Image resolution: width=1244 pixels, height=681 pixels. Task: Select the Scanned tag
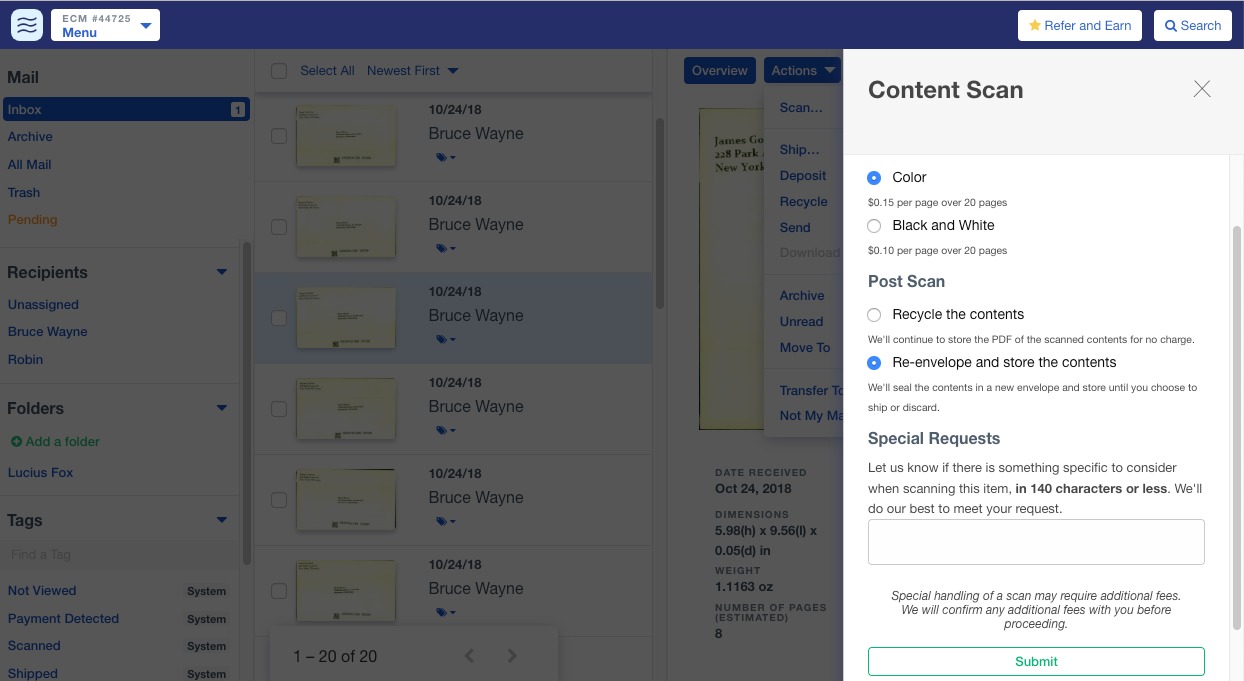[x=34, y=645]
